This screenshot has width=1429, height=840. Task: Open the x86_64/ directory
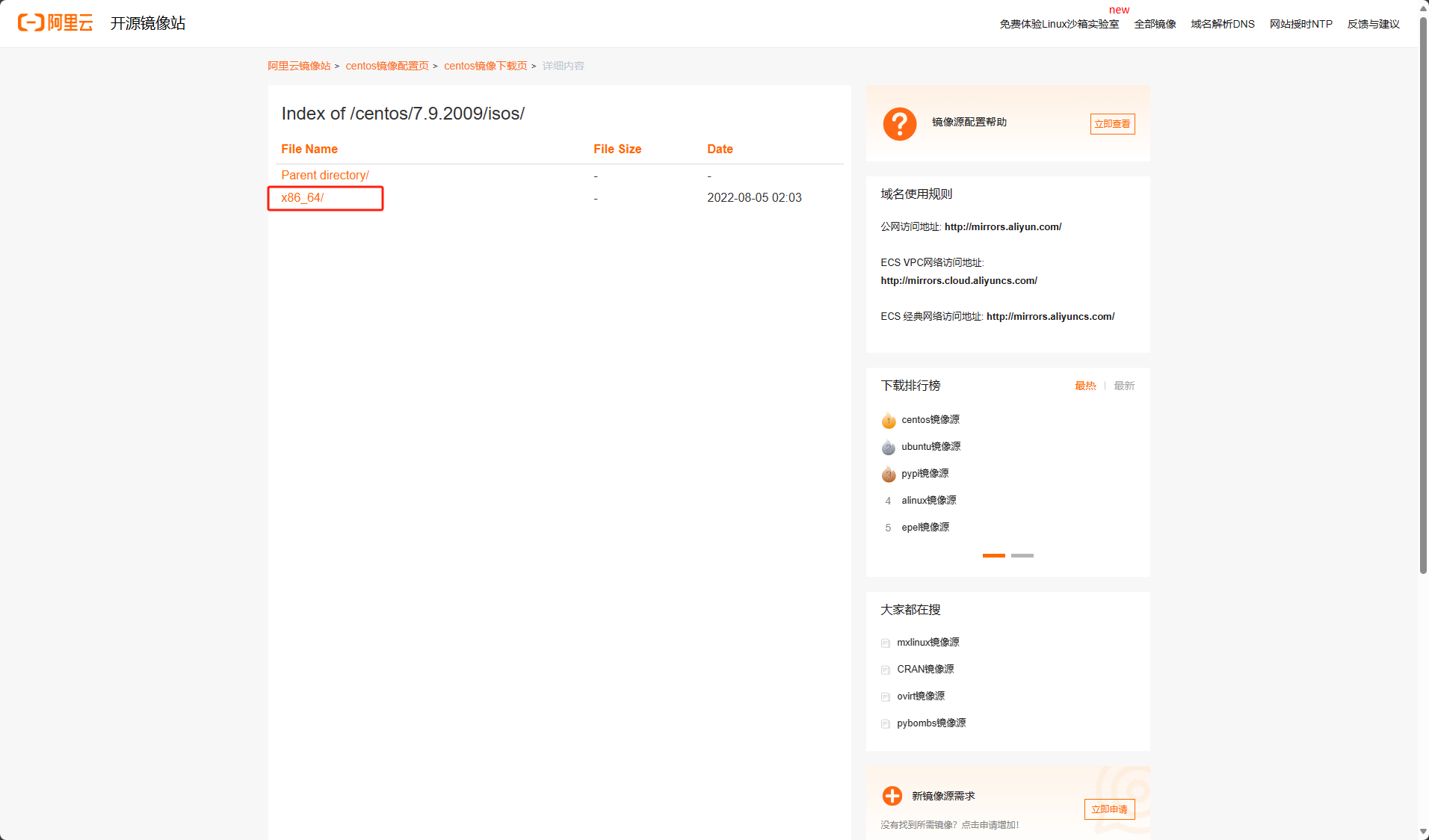pos(302,197)
